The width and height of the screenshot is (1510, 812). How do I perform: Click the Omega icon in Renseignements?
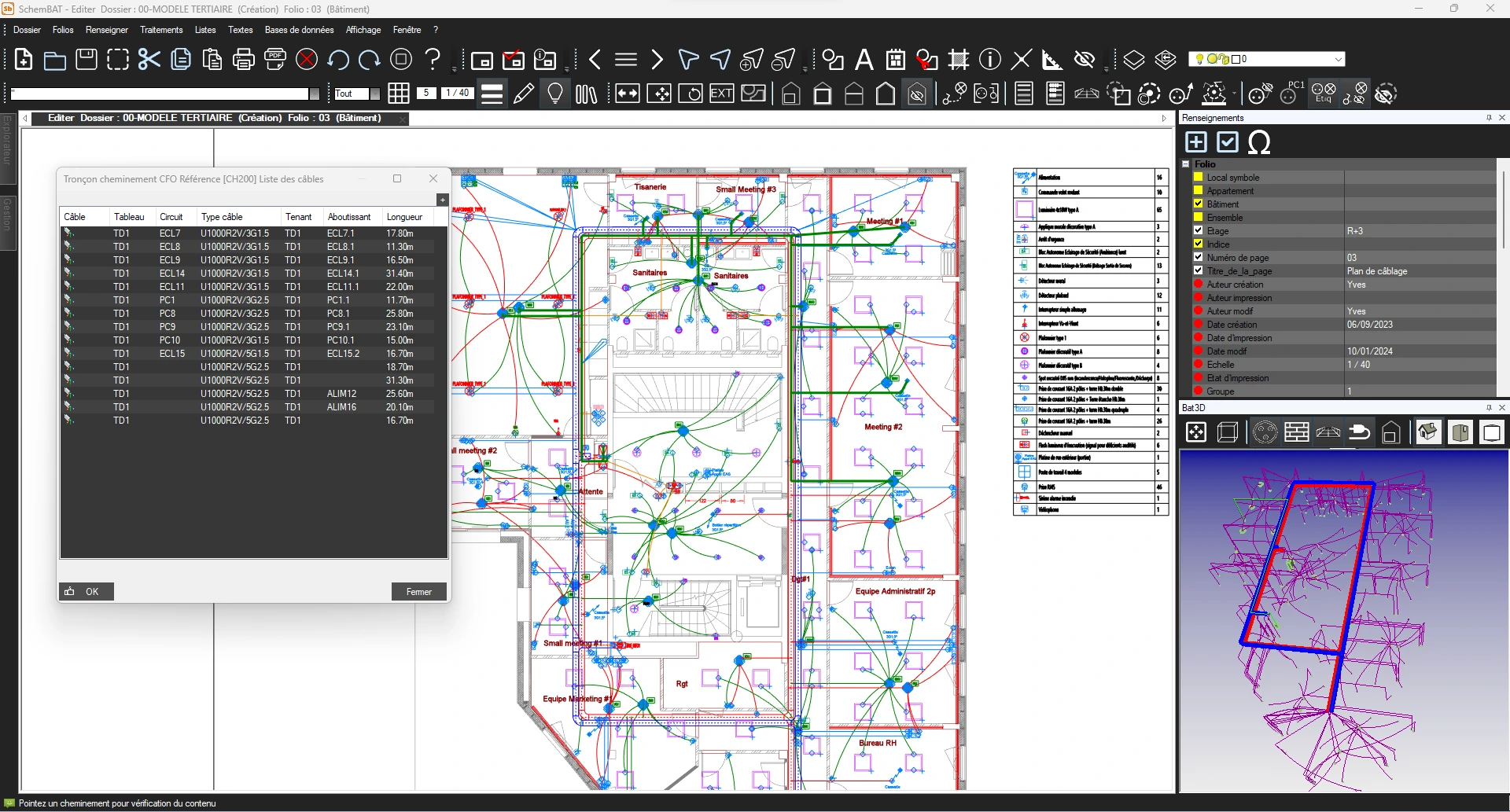1259,142
